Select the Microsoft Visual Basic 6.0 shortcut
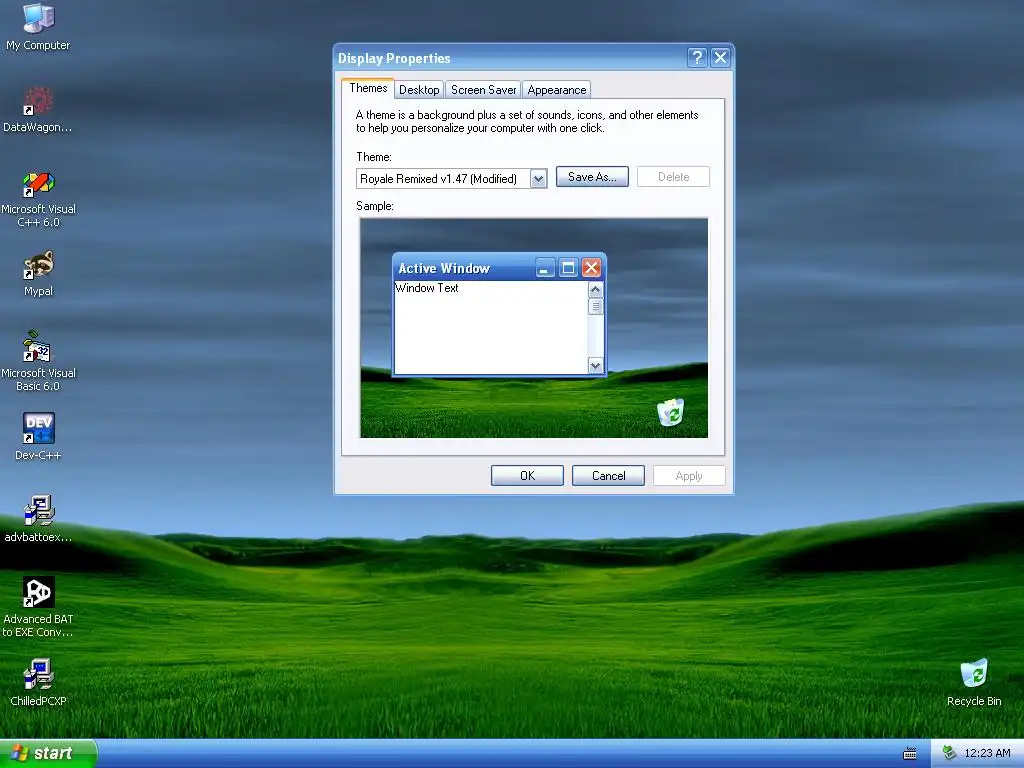The height and width of the screenshot is (768, 1024). [x=38, y=361]
